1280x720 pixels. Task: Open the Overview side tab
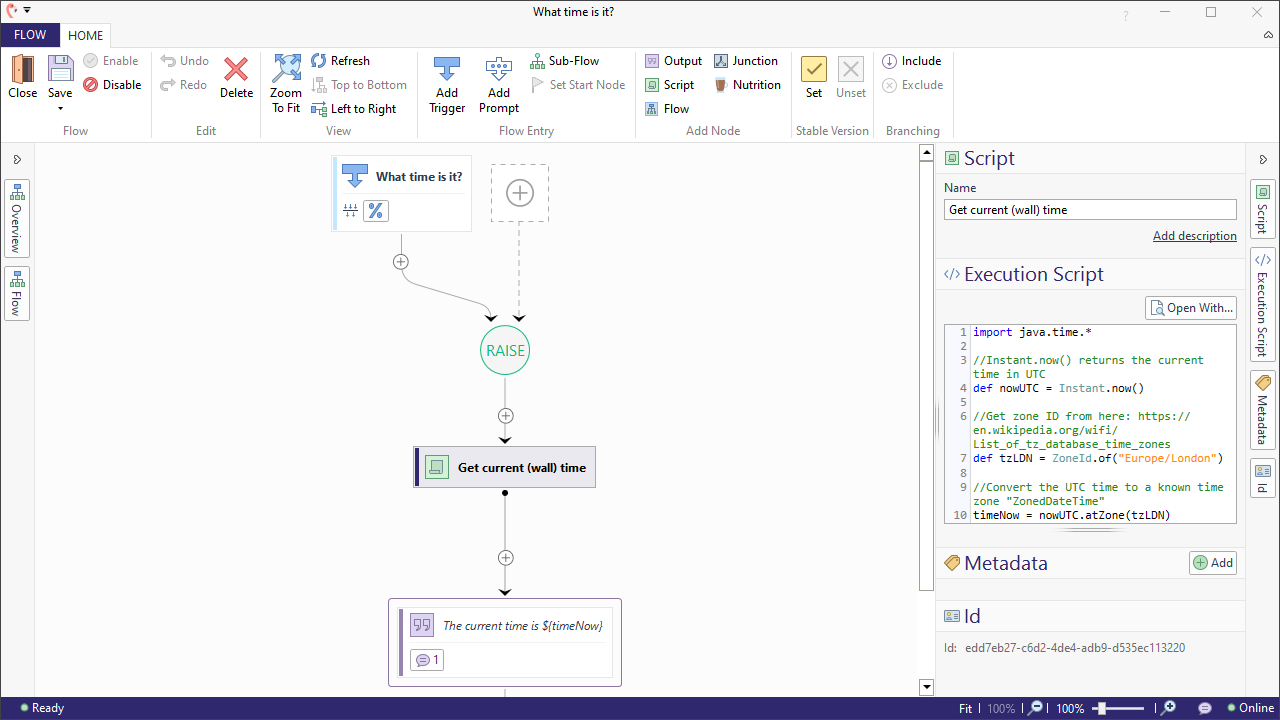point(17,218)
